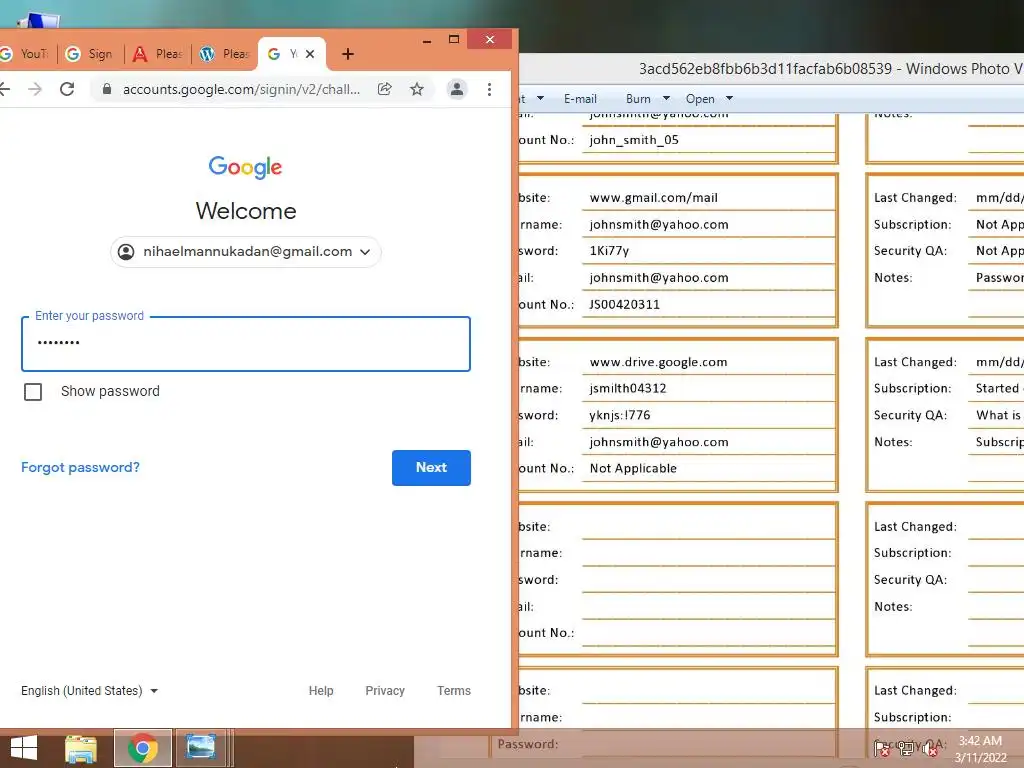Click the Google logo
The width and height of the screenshot is (1024, 768).
coord(246,167)
